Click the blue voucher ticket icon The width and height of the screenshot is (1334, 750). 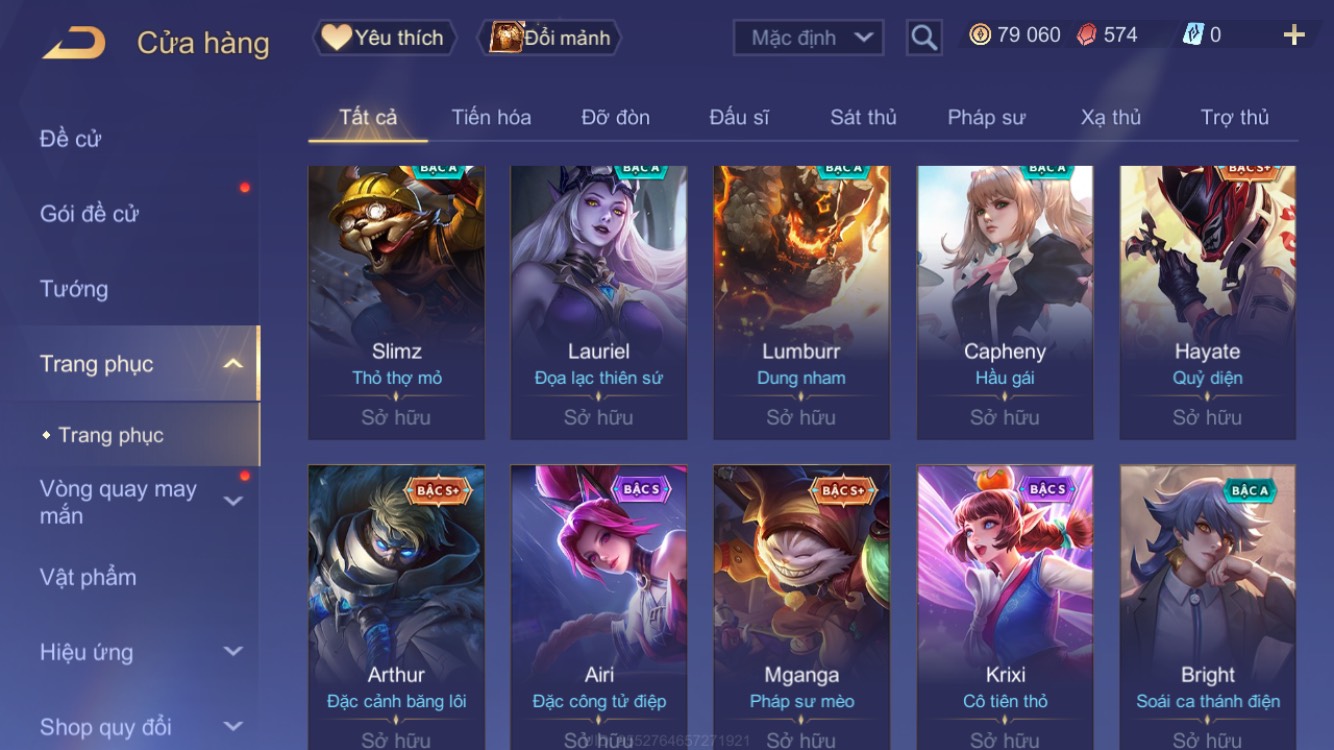(1193, 35)
